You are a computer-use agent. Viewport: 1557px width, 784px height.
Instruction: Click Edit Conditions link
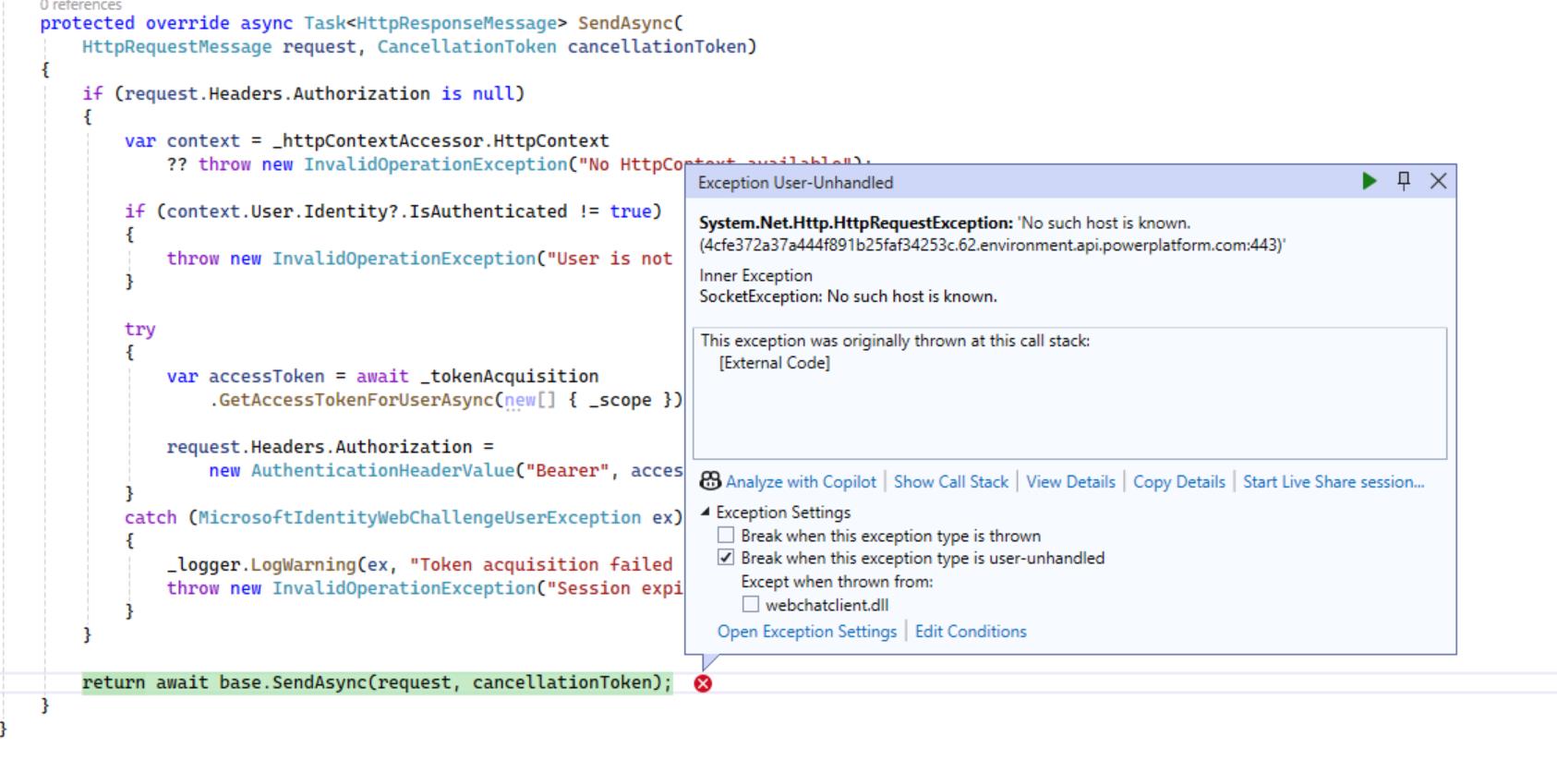click(970, 632)
